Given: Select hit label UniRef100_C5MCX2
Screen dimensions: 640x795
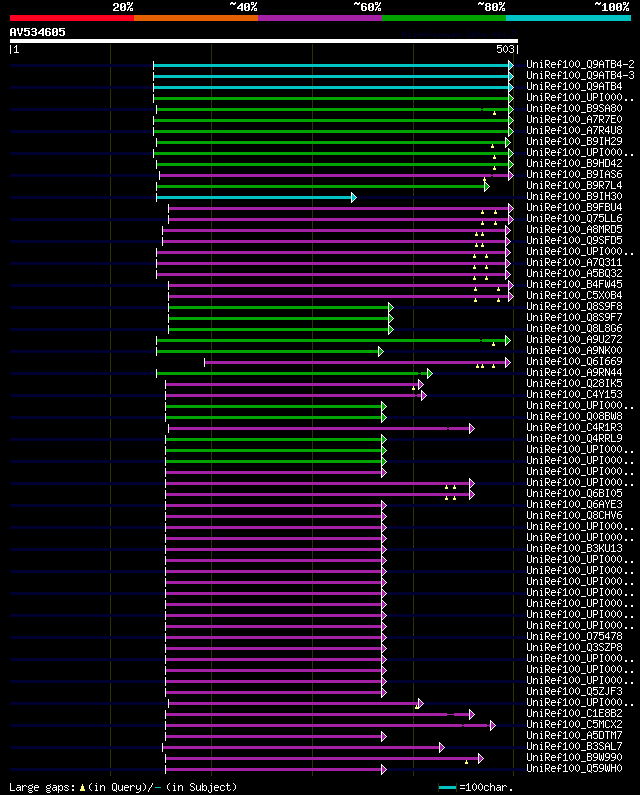Looking at the screenshot, I should click(x=574, y=725).
